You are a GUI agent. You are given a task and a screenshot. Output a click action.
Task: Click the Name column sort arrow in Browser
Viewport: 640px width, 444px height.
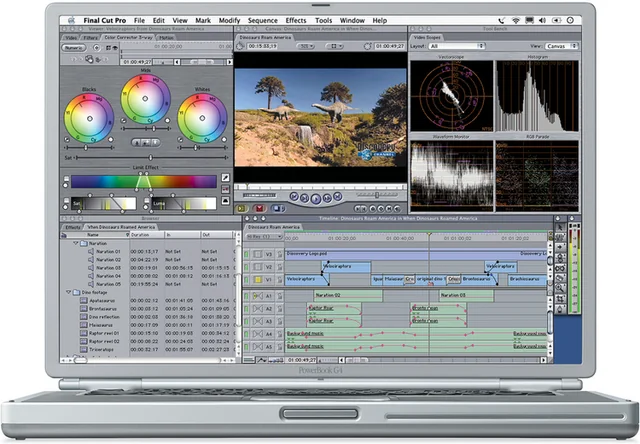point(128,235)
